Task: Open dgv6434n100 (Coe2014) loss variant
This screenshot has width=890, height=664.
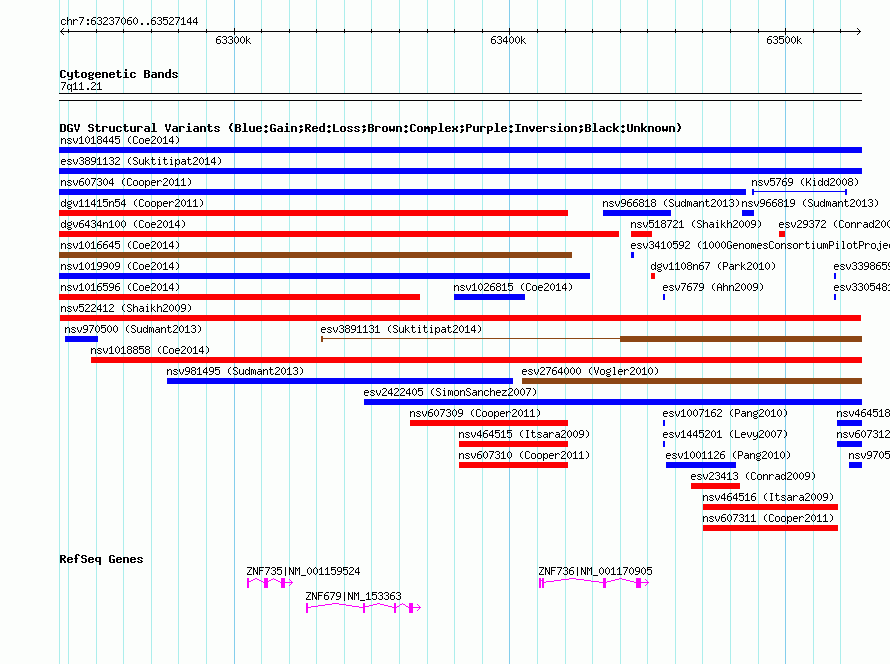Action: pos(339,234)
